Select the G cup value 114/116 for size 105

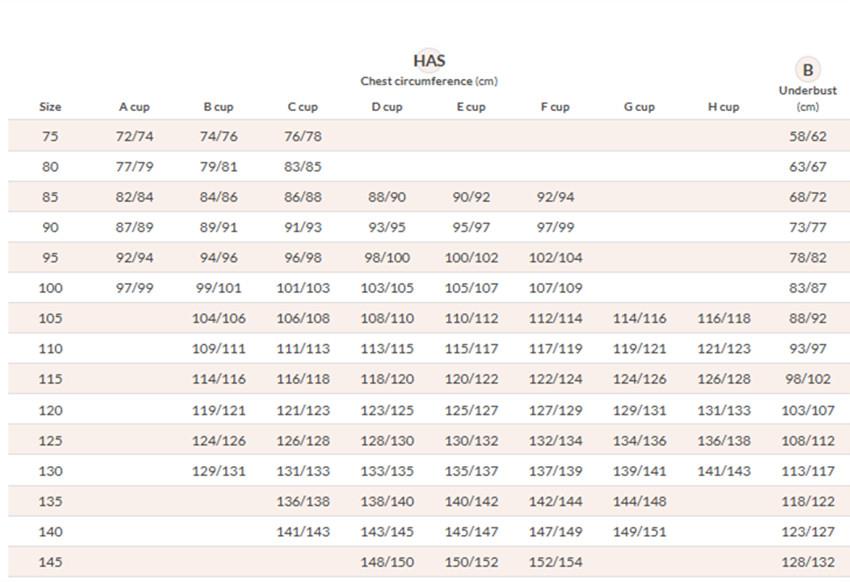pyautogui.click(x=639, y=319)
